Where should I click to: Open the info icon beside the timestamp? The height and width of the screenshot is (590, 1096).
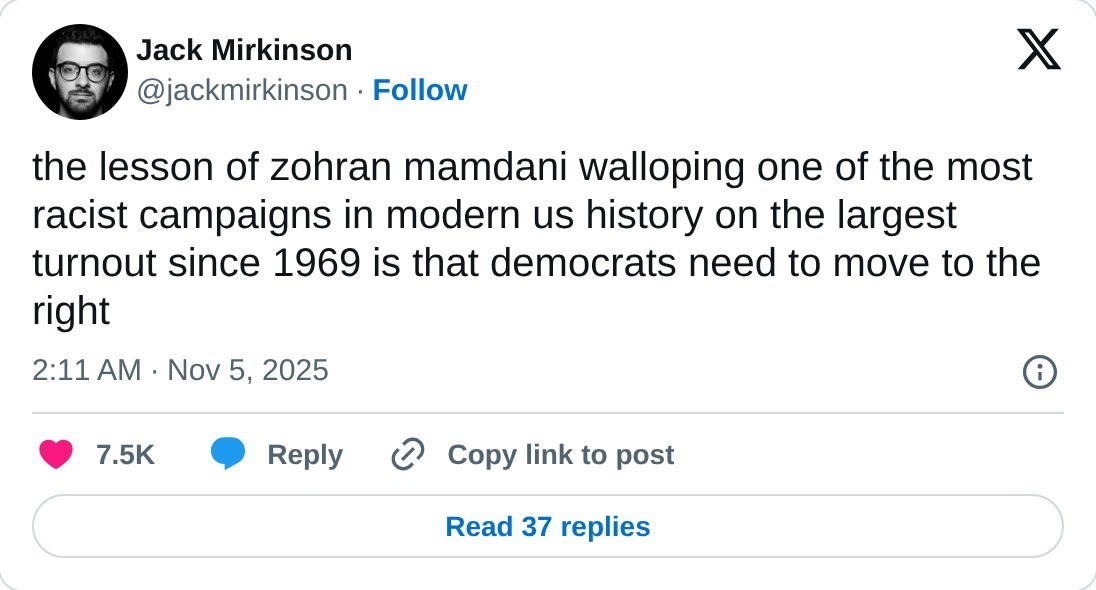[x=1040, y=373]
